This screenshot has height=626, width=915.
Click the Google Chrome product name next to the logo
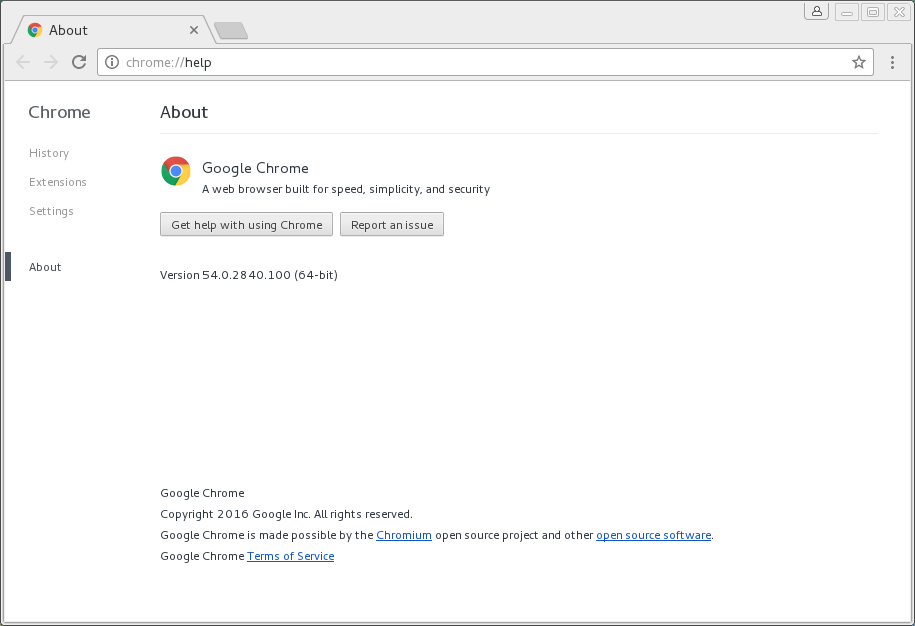point(255,168)
